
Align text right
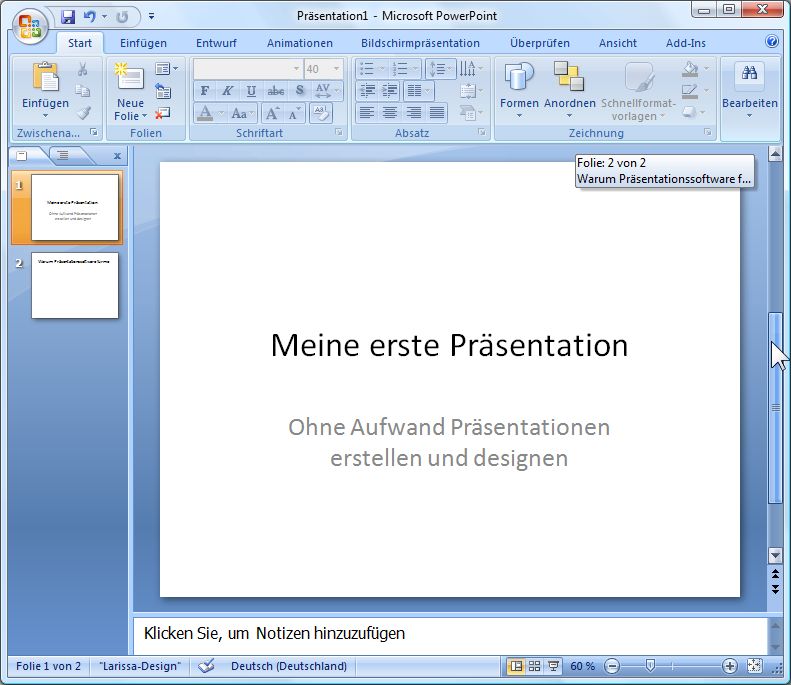point(414,112)
